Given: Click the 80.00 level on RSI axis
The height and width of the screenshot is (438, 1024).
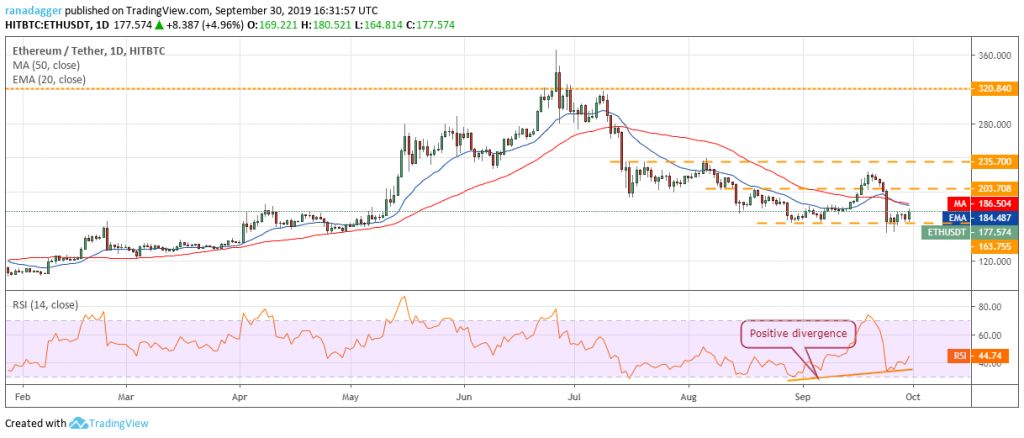Looking at the screenshot, I should pyautogui.click(x=992, y=307).
